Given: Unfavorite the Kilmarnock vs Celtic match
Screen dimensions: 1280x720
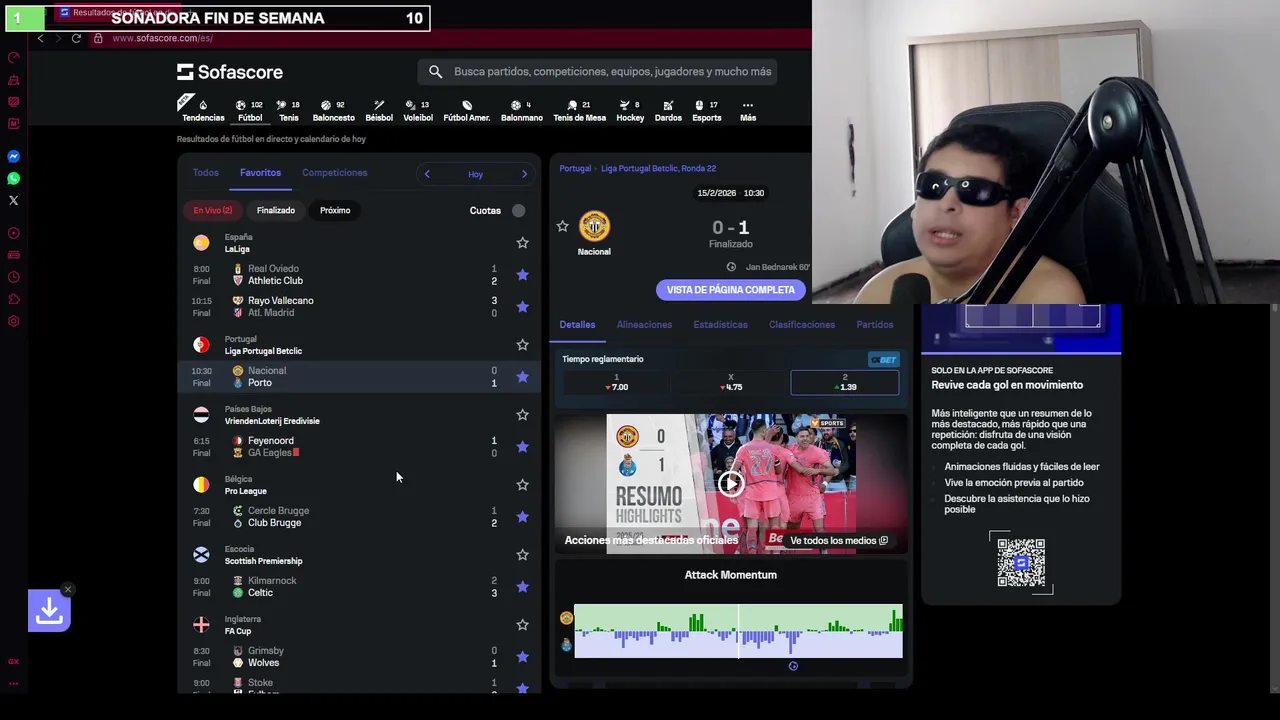Looking at the screenshot, I should point(522,587).
